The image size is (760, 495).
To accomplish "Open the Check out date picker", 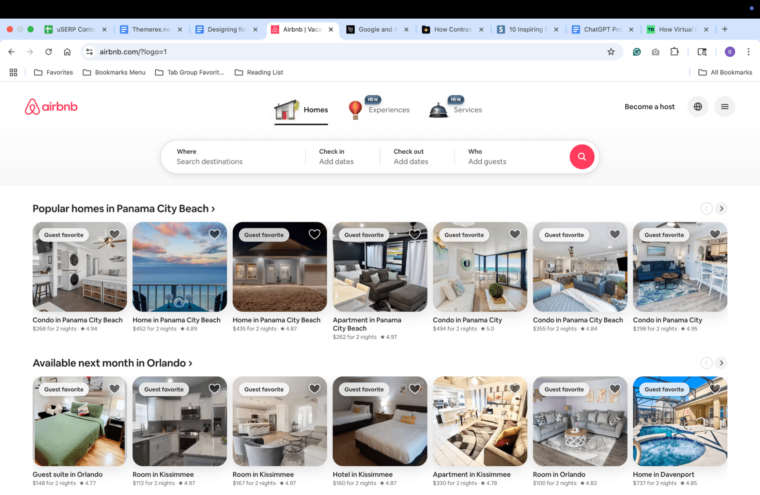I will [x=417, y=157].
